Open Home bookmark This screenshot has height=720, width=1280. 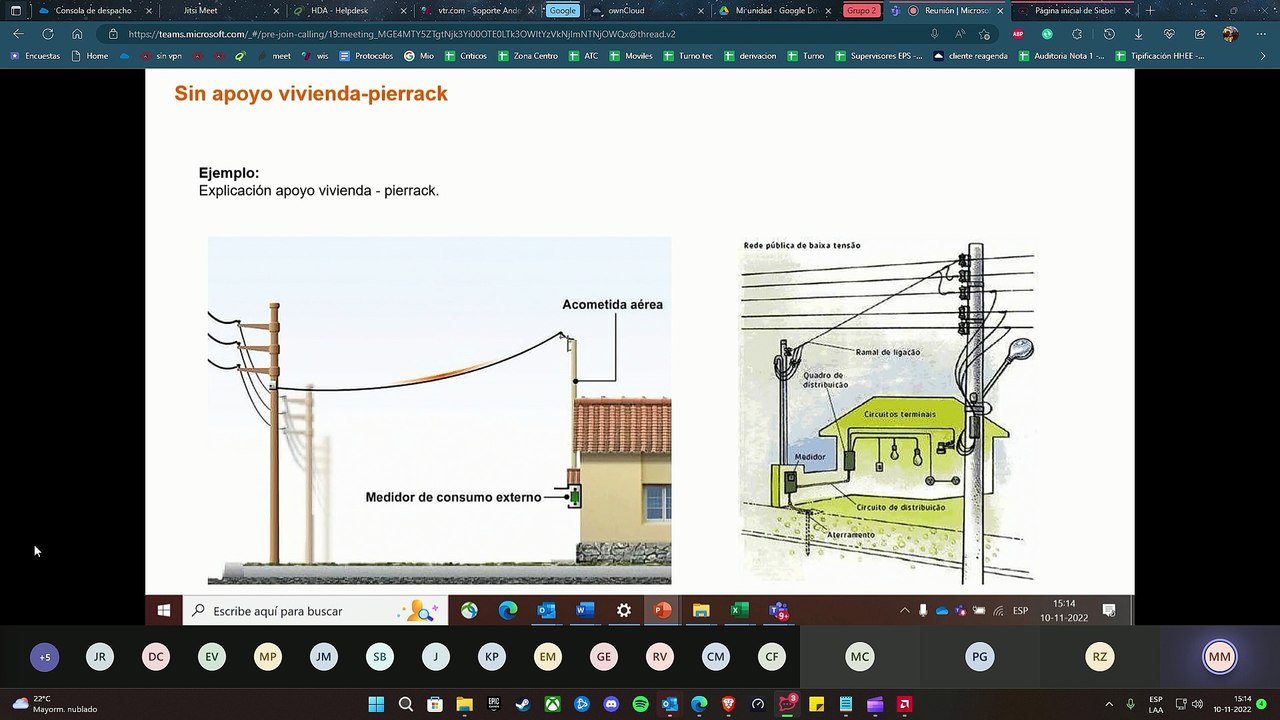pyautogui.click(x=90, y=56)
